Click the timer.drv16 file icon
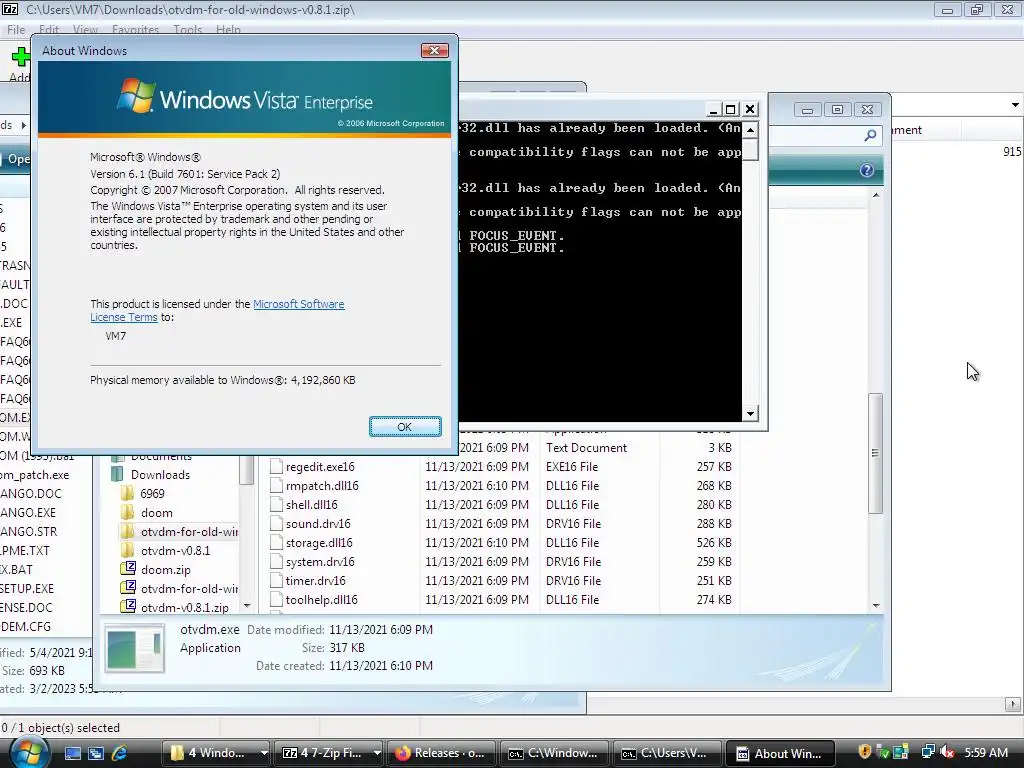 276,580
